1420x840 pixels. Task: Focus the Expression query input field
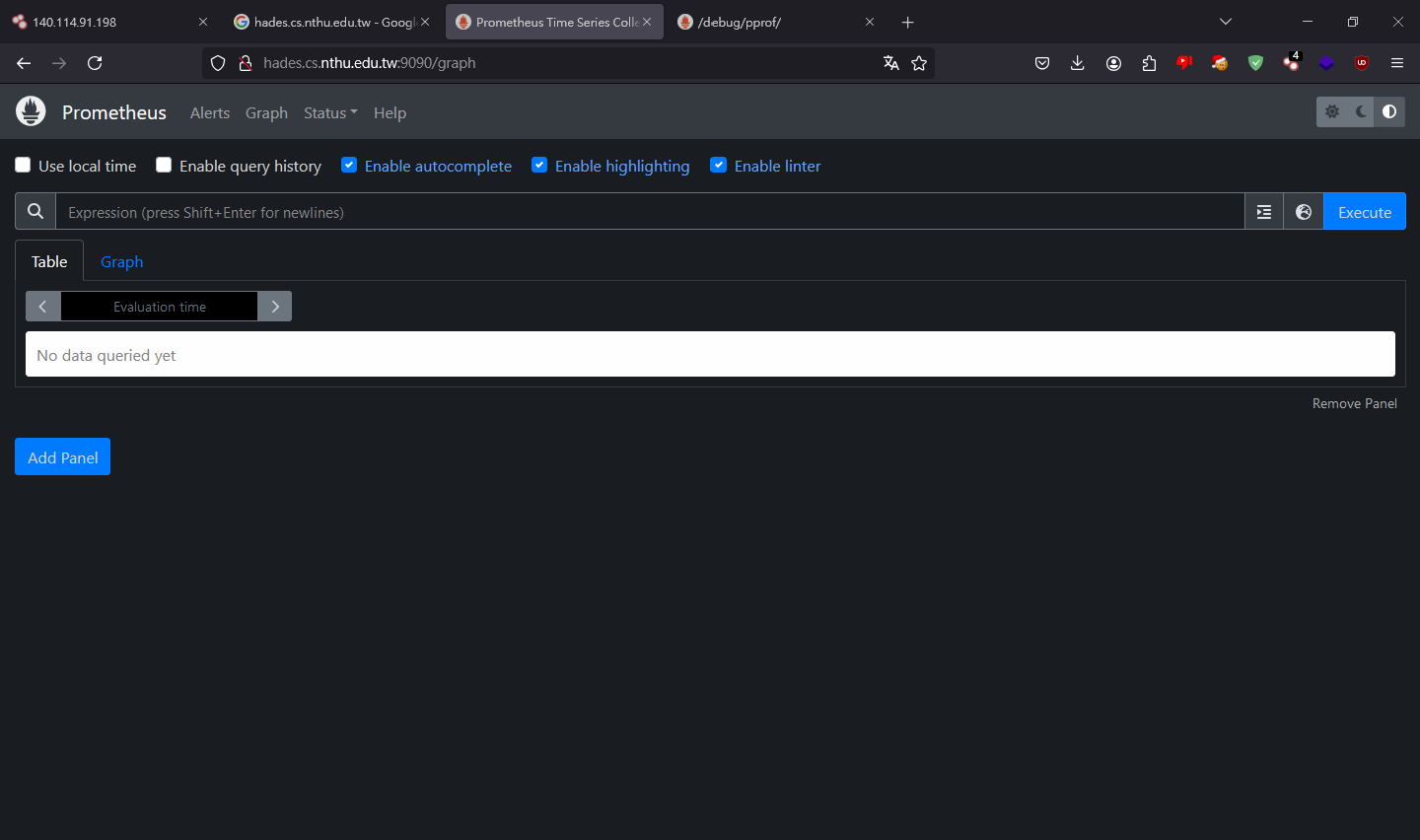coord(650,212)
